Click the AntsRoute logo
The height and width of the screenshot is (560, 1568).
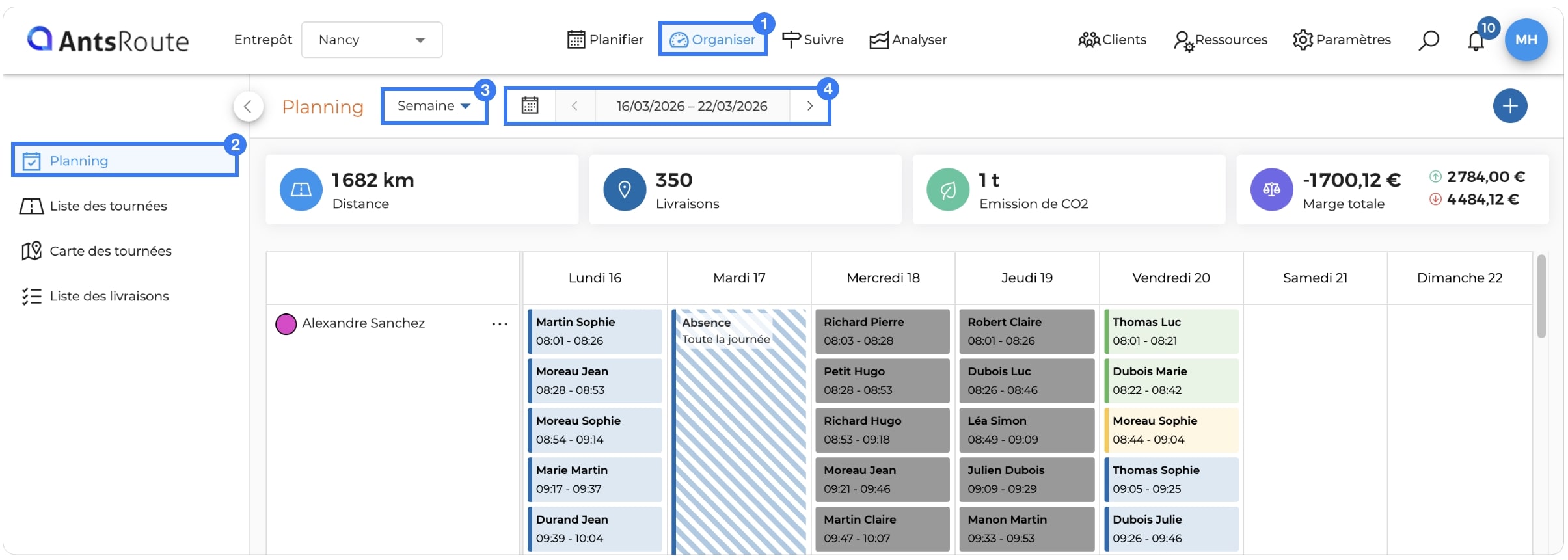tap(108, 40)
